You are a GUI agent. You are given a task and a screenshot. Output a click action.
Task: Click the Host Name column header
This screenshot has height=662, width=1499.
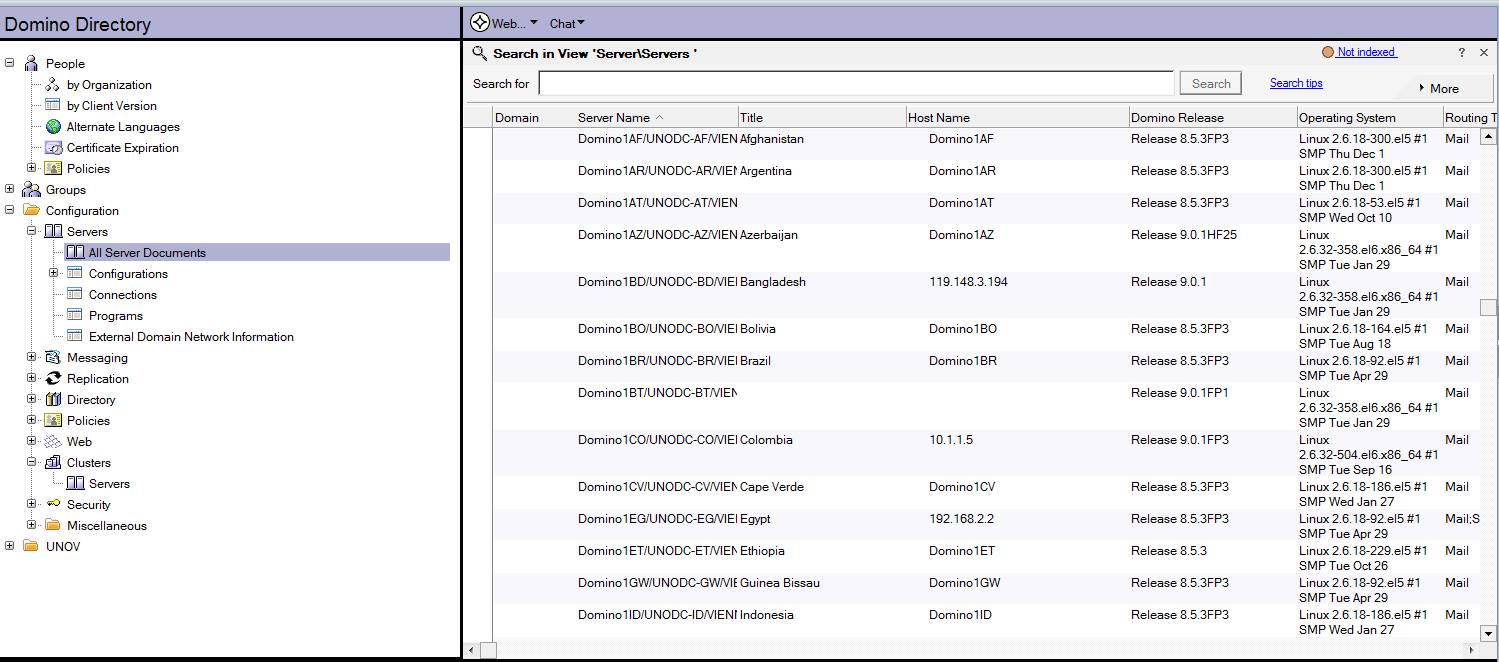1017,118
